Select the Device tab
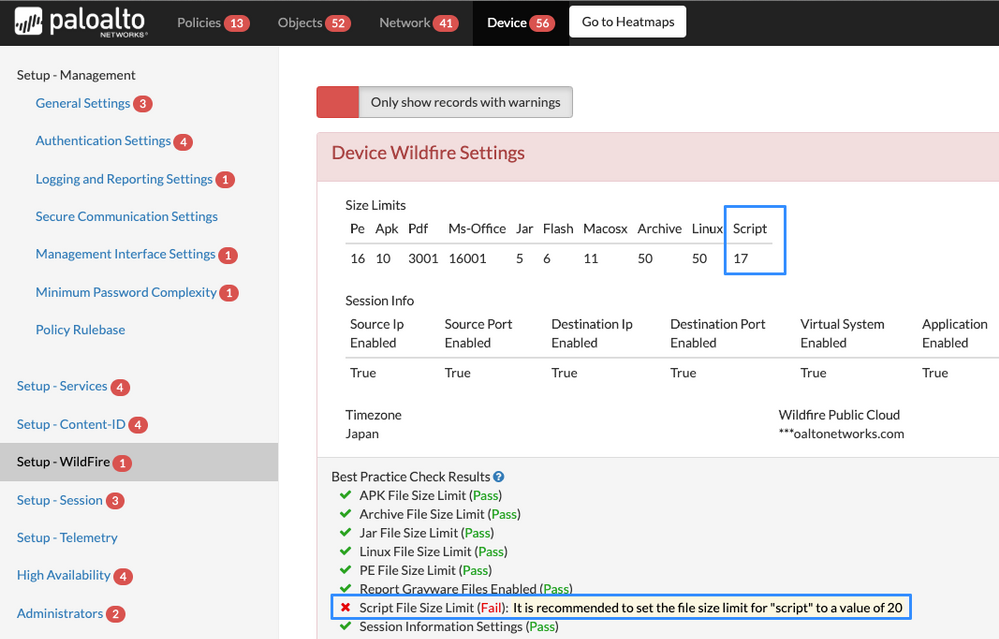 click(506, 23)
